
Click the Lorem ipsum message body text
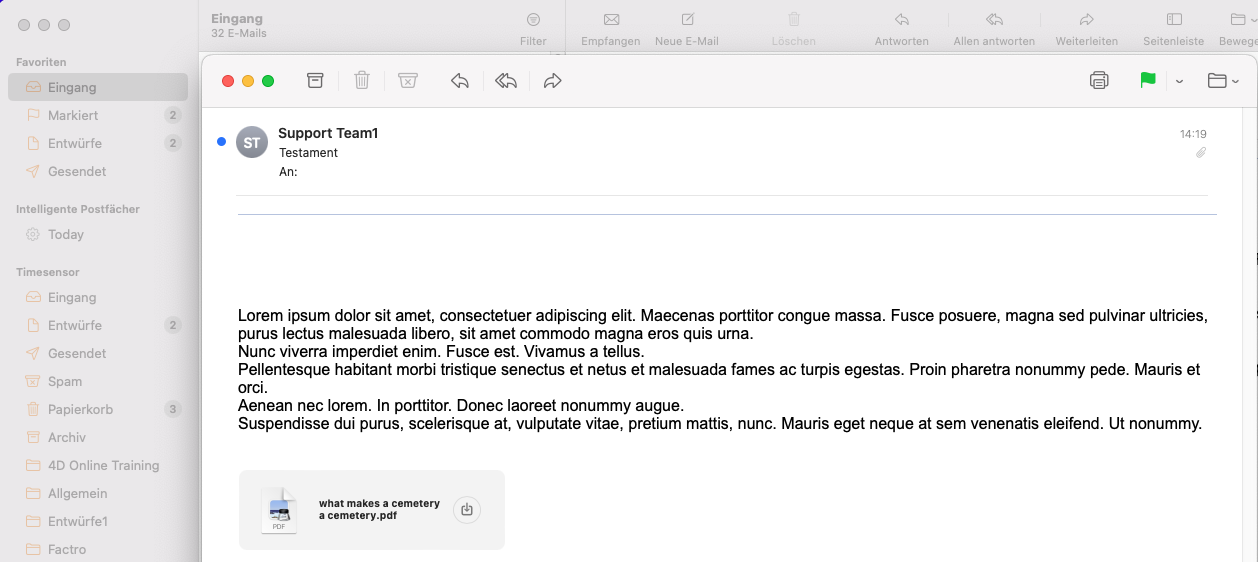tap(723, 370)
